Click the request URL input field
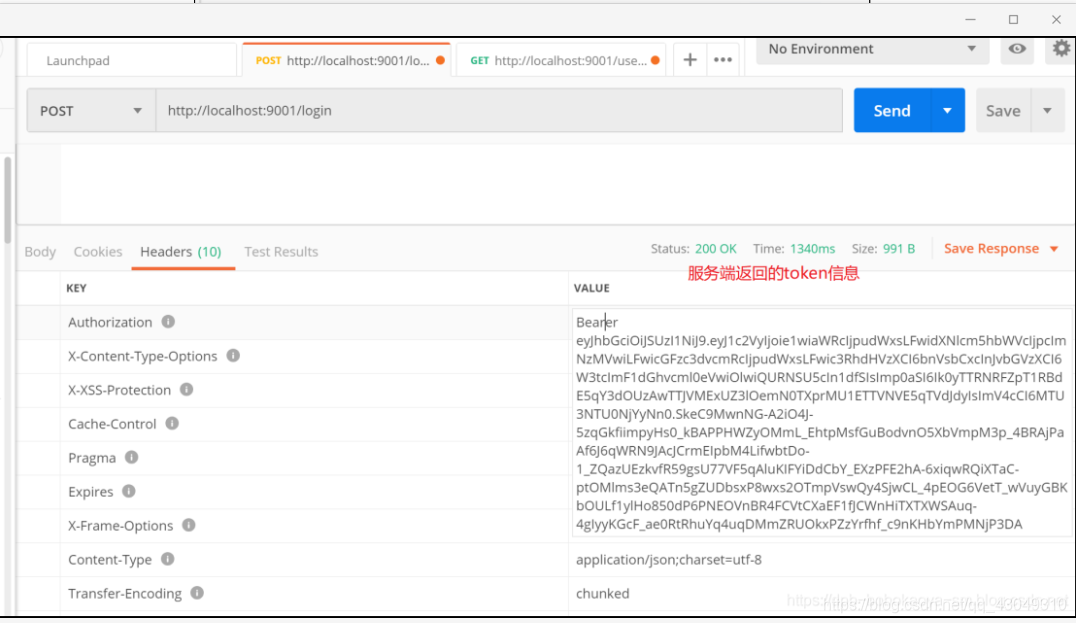The image size is (1076, 623). pyautogui.click(x=499, y=110)
